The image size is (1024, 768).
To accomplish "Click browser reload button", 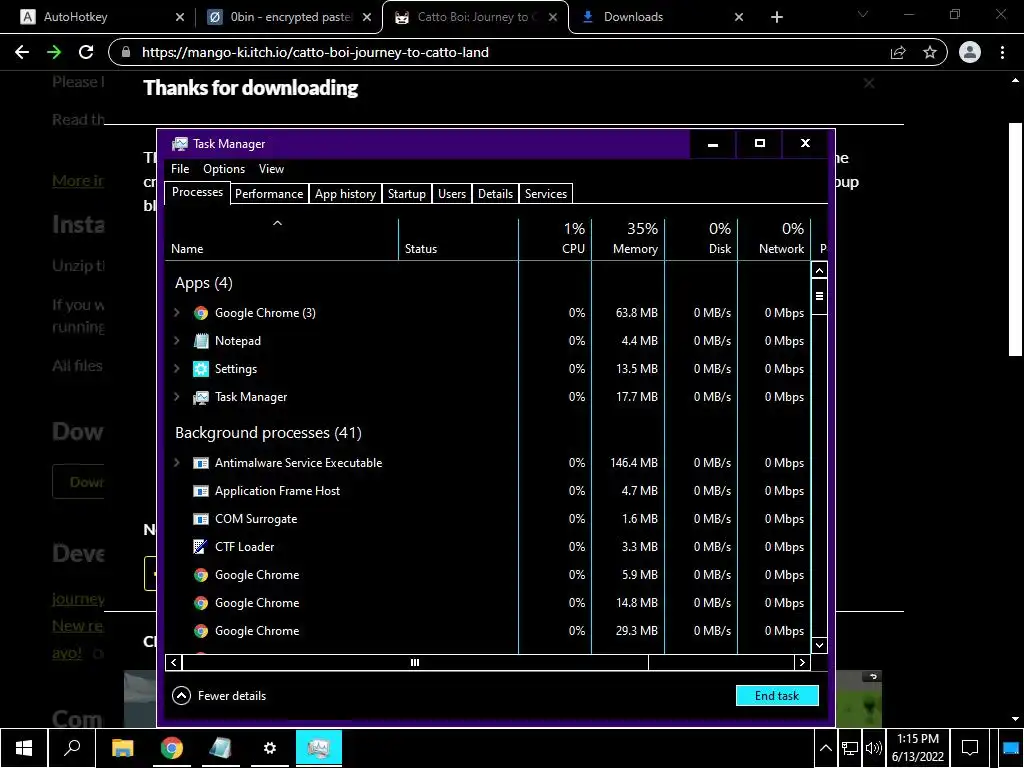I will [x=86, y=52].
